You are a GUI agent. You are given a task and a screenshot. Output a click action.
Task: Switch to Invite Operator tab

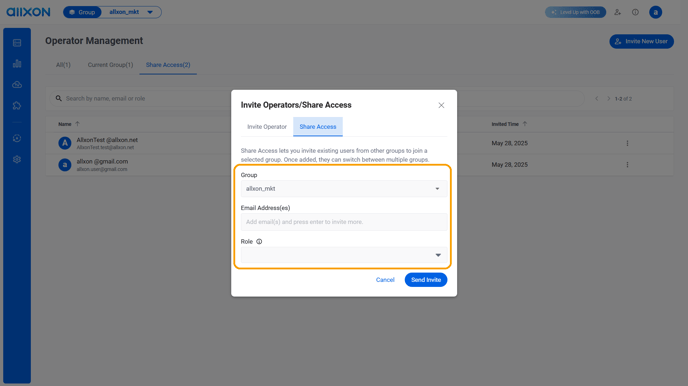coord(267,127)
